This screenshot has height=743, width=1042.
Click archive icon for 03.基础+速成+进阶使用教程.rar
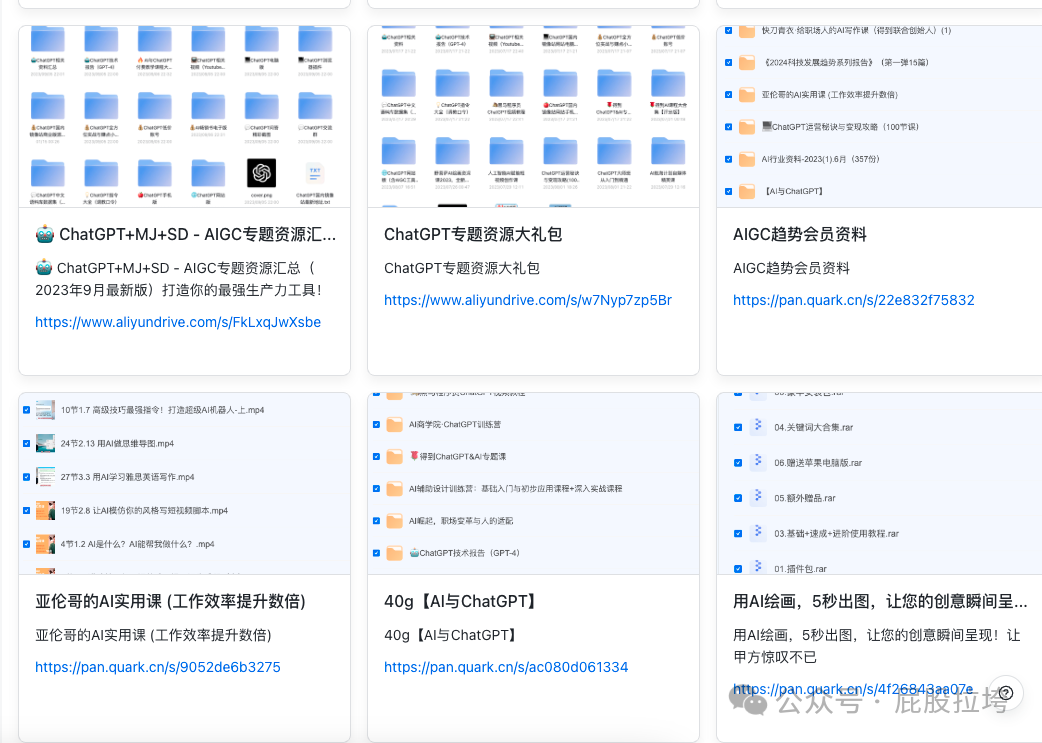(758, 533)
